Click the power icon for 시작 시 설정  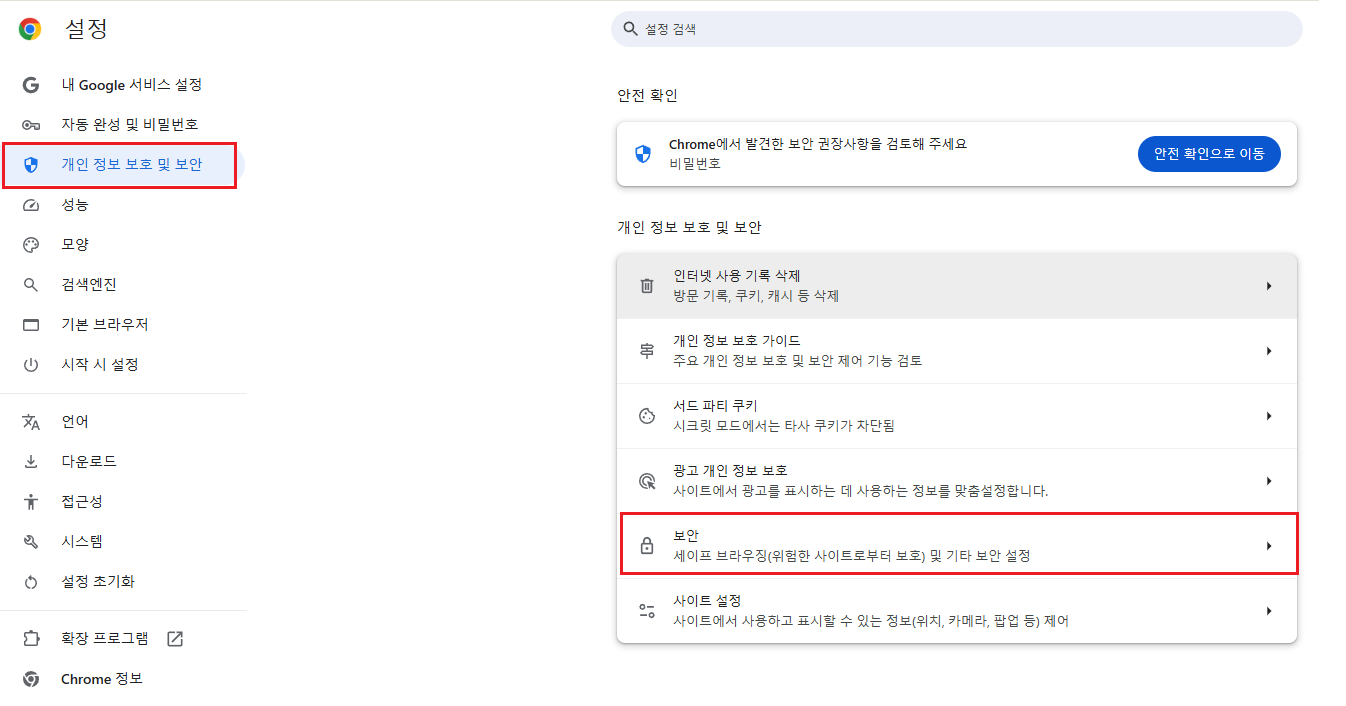tap(31, 365)
